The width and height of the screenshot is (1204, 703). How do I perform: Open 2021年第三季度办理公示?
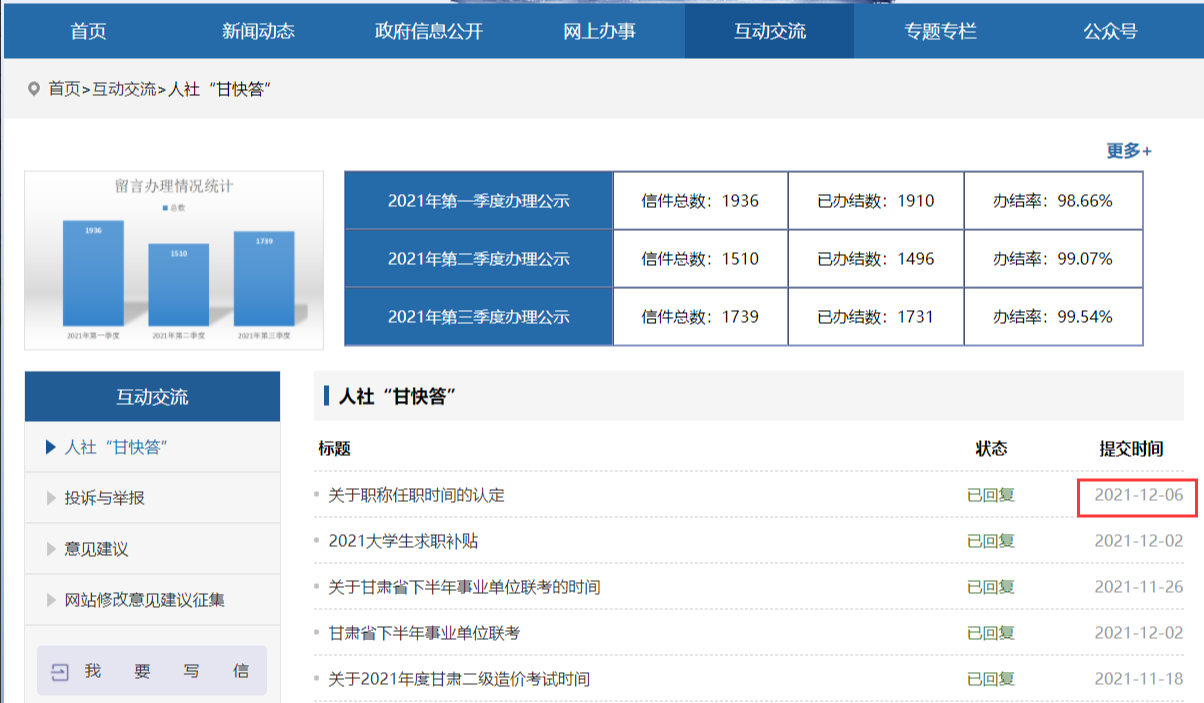tap(478, 317)
